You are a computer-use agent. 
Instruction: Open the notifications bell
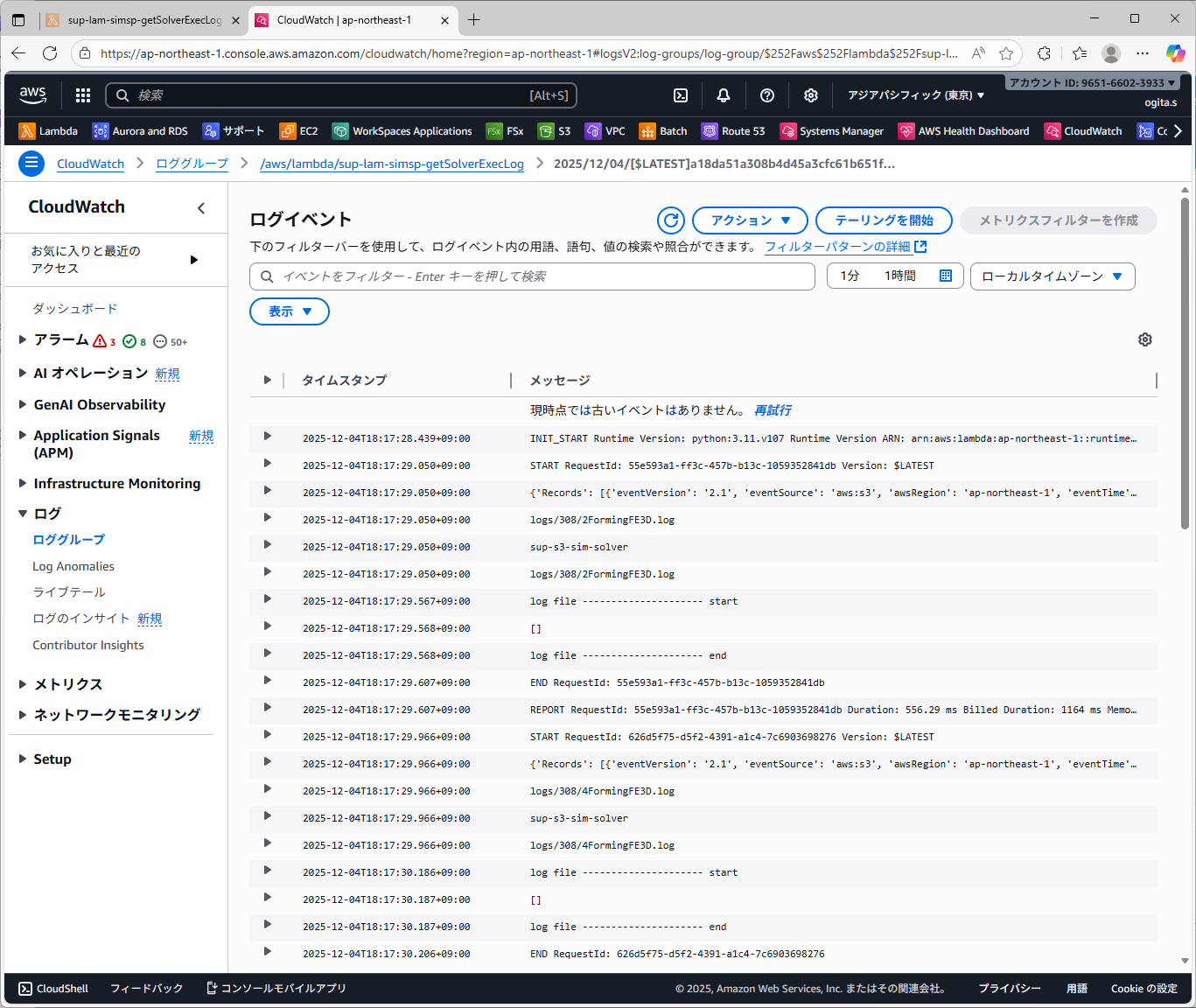[x=724, y=95]
